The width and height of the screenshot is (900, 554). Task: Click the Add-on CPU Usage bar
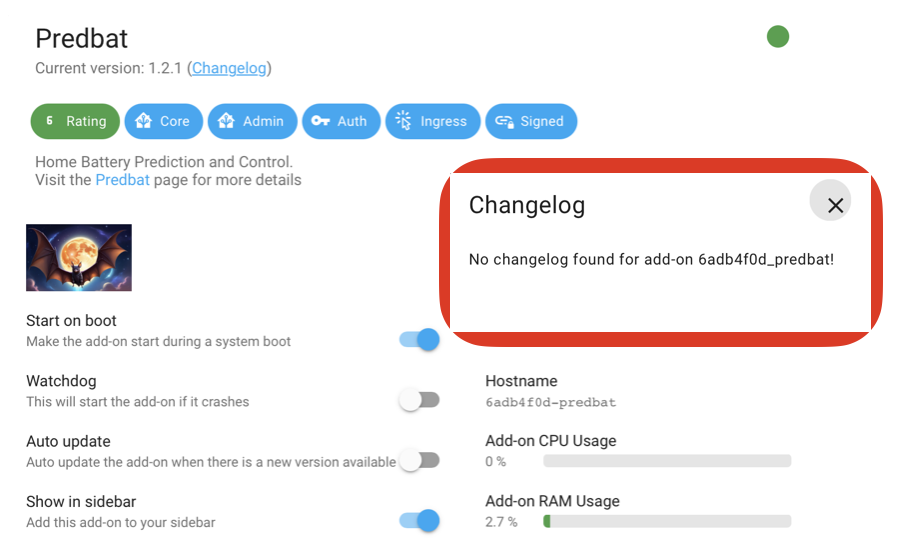[x=667, y=461]
